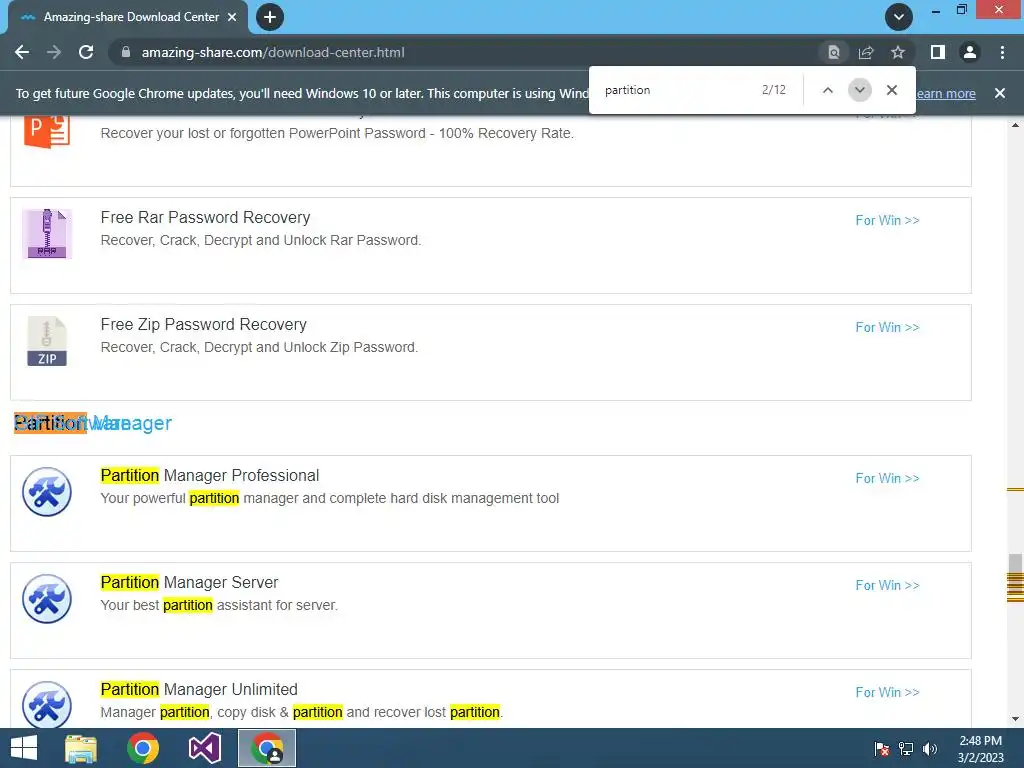Screen dimensions: 1024x768
Task: Open a new tab
Action: [270, 17]
